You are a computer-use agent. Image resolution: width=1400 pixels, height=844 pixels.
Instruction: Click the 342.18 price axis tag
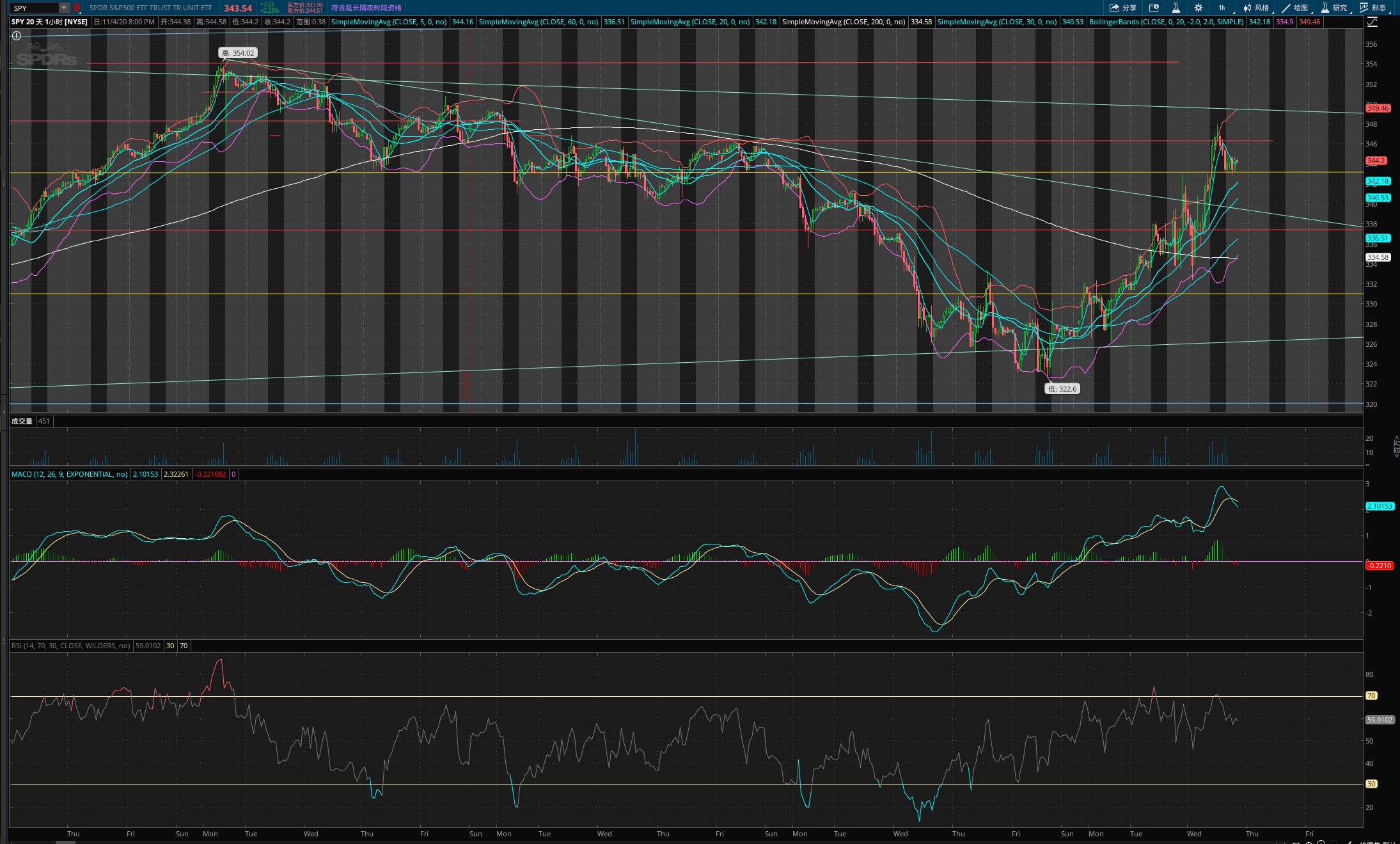[x=1378, y=181]
